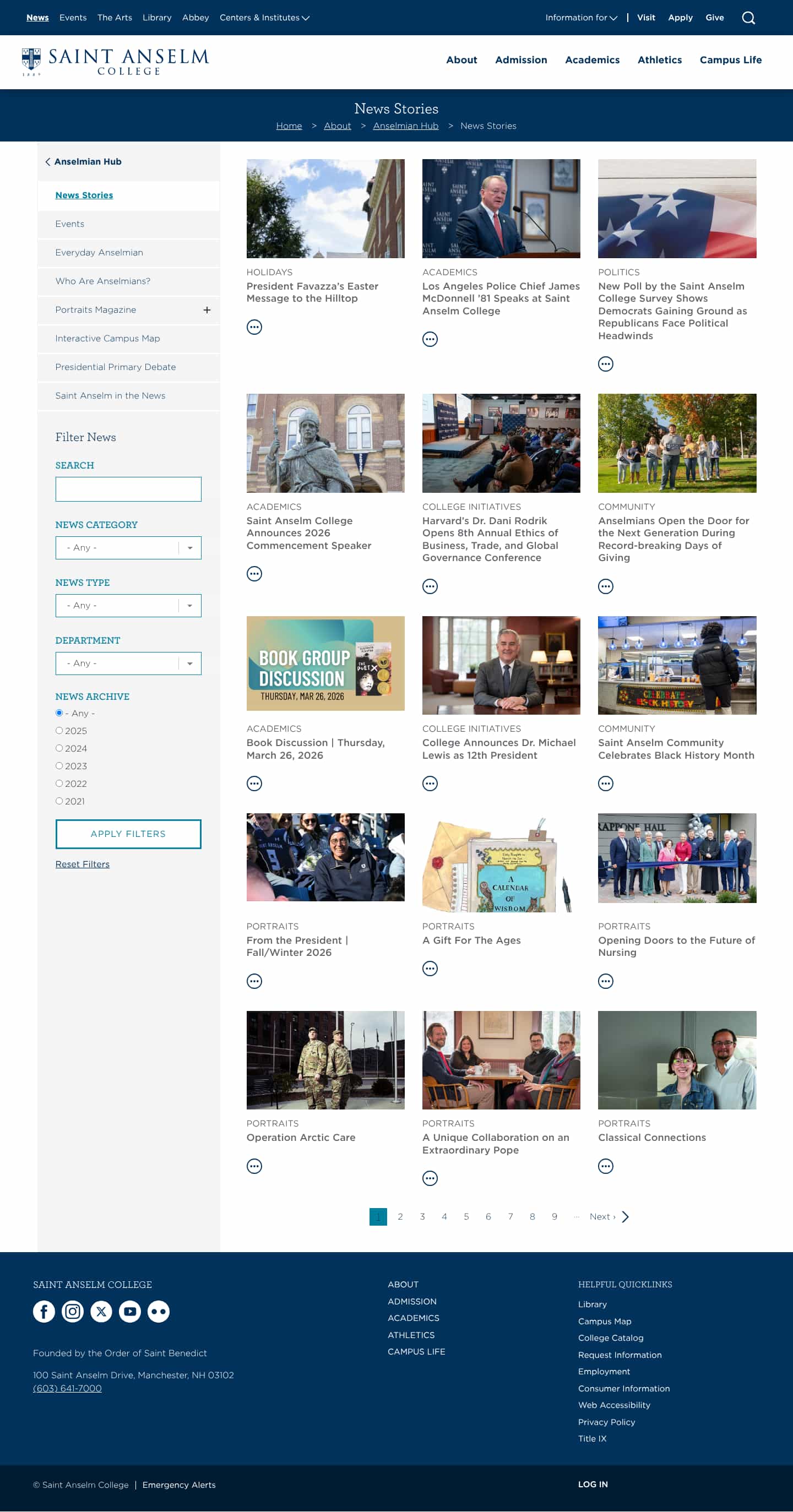Open the American flag poll thumbnail
793x1512 pixels.
coord(677,208)
